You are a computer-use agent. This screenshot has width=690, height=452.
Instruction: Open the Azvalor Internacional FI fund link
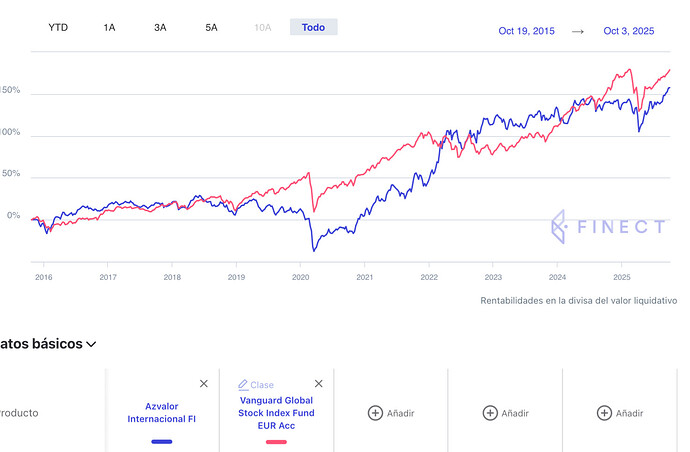(162, 413)
